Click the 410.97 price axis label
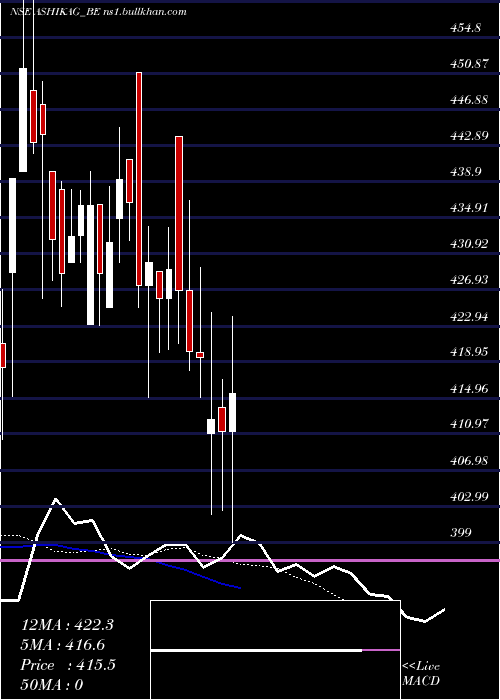The image size is (500, 700). pos(468,425)
